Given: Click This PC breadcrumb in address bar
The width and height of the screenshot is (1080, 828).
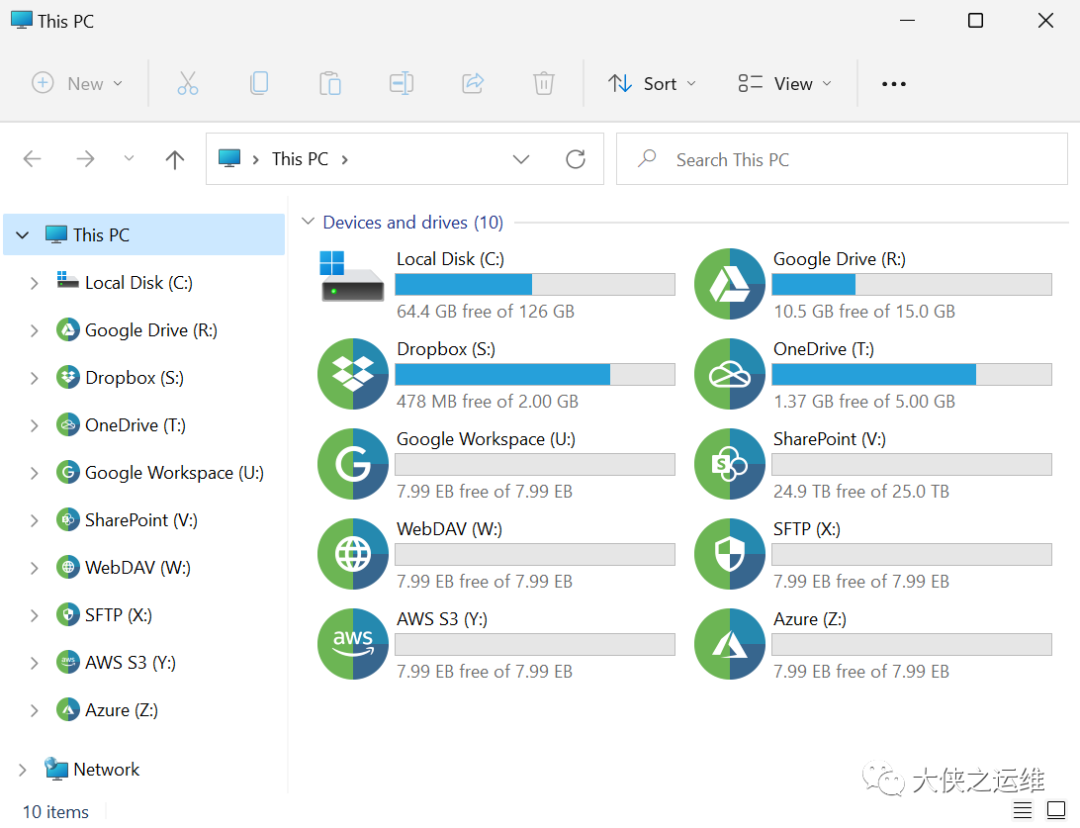Looking at the screenshot, I should point(300,159).
